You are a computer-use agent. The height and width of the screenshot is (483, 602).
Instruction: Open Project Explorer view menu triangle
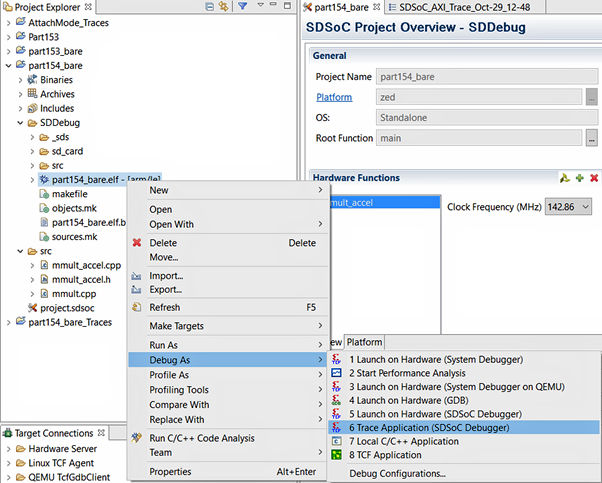pyautogui.click(x=260, y=5)
